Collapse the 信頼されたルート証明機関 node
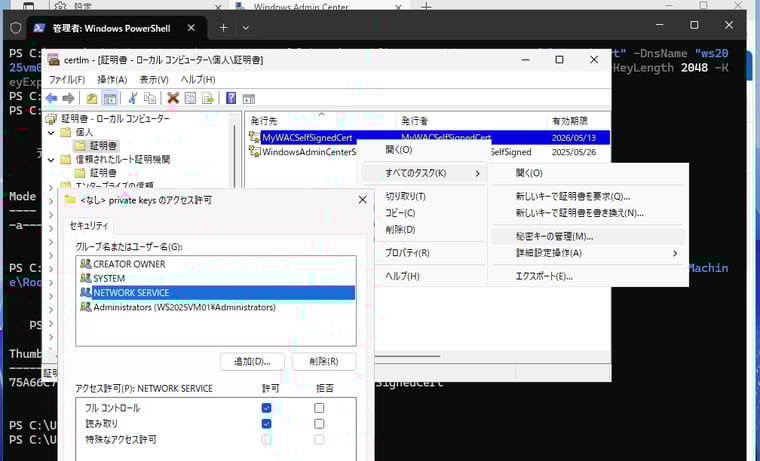The image size is (760, 461). [x=51, y=159]
